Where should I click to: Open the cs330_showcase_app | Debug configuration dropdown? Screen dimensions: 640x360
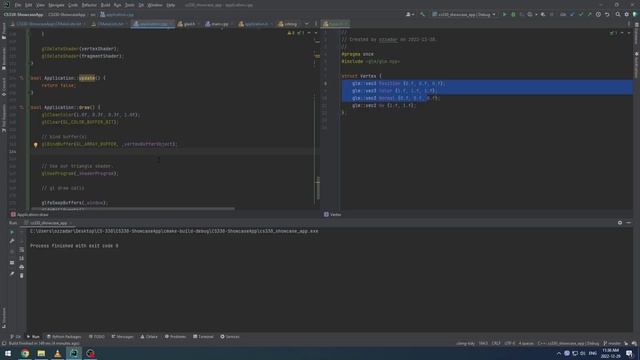[x=464, y=14]
